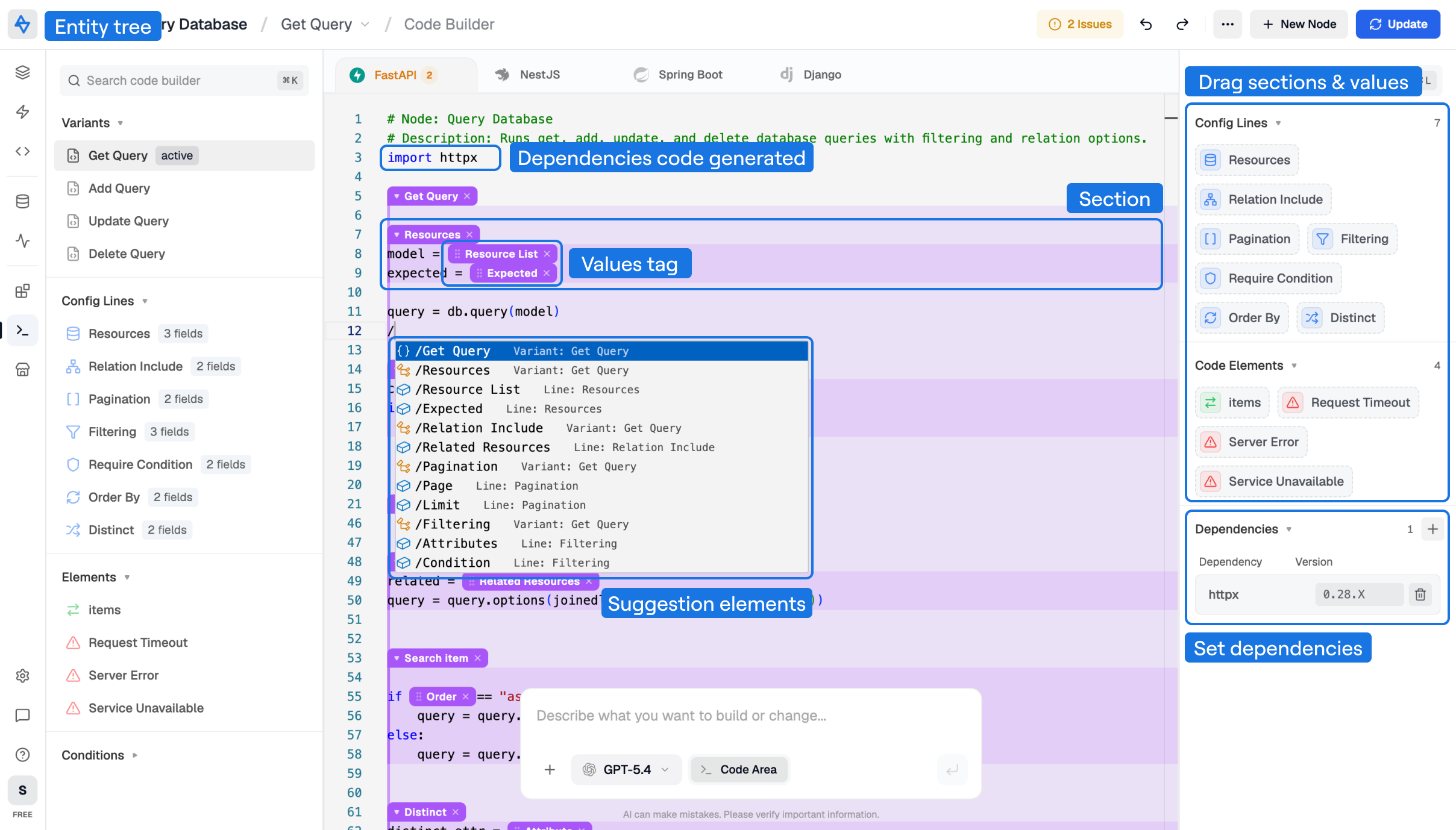The height and width of the screenshot is (830, 1456).
Task: Open the three-dots more menu
Action: coord(1228,24)
